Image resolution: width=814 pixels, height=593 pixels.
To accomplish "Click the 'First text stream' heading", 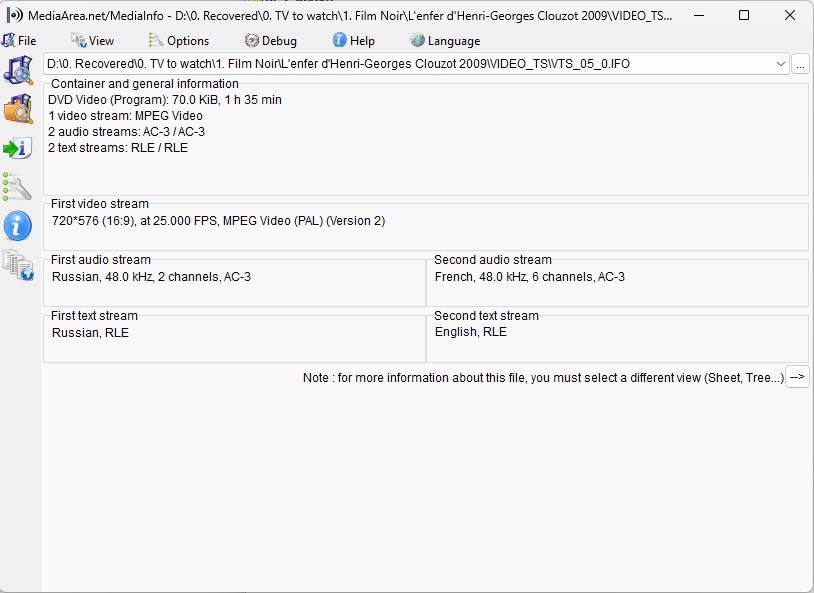I will [x=94, y=316].
